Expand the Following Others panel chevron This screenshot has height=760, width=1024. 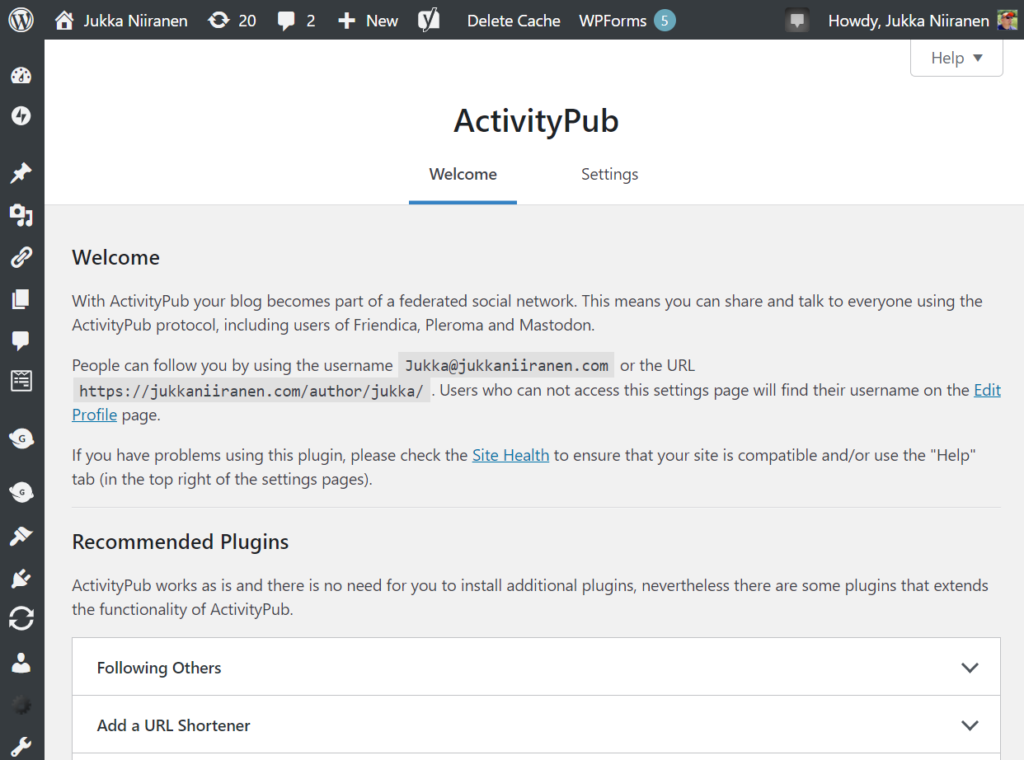[970, 668]
